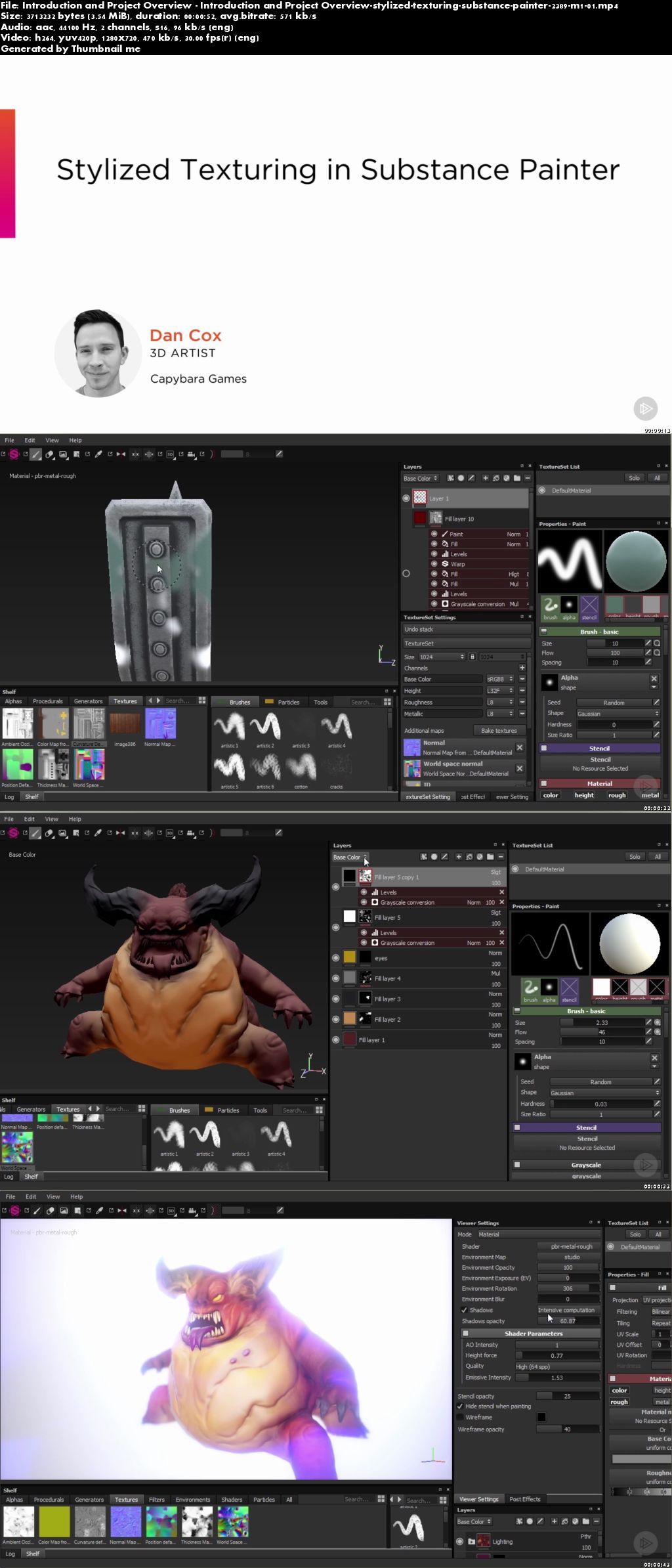
Task: Click the Wireframe black color swatch
Action: click(x=541, y=1417)
